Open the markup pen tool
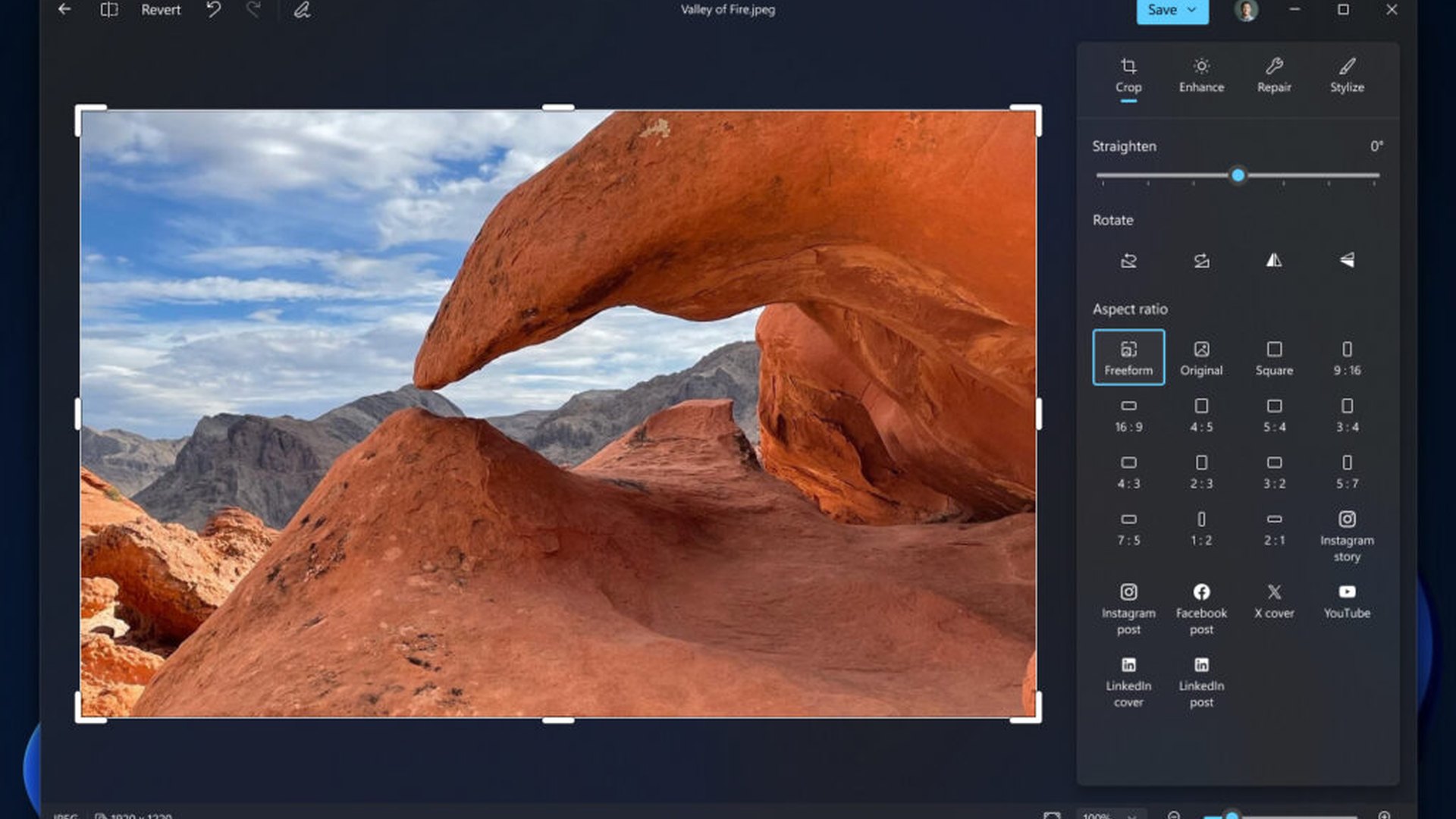This screenshot has height=819, width=1456. [302, 10]
